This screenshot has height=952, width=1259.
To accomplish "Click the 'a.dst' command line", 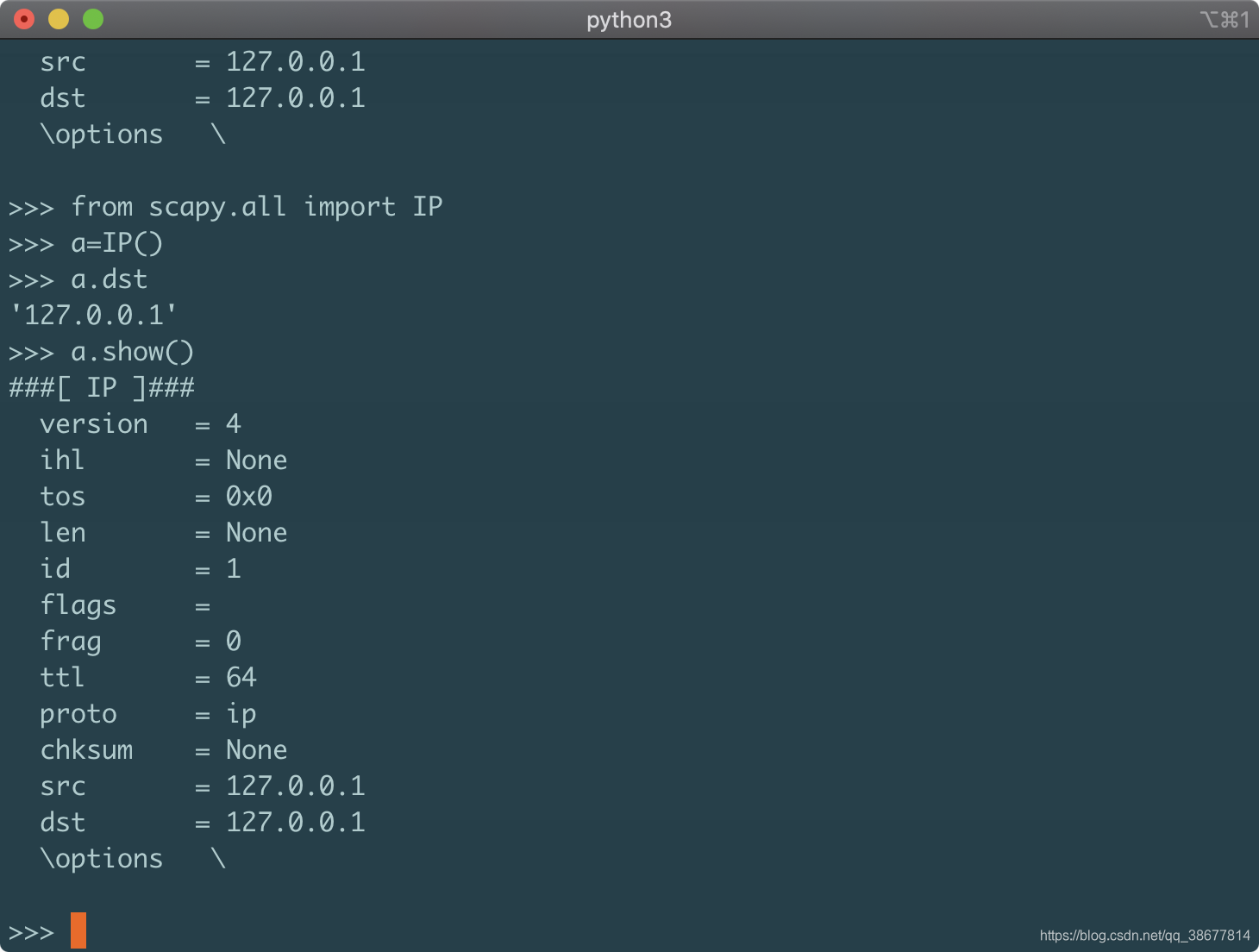I will tap(78, 279).
